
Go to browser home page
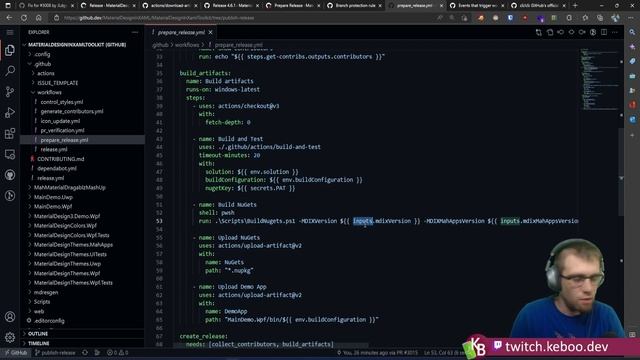click(x=38, y=18)
